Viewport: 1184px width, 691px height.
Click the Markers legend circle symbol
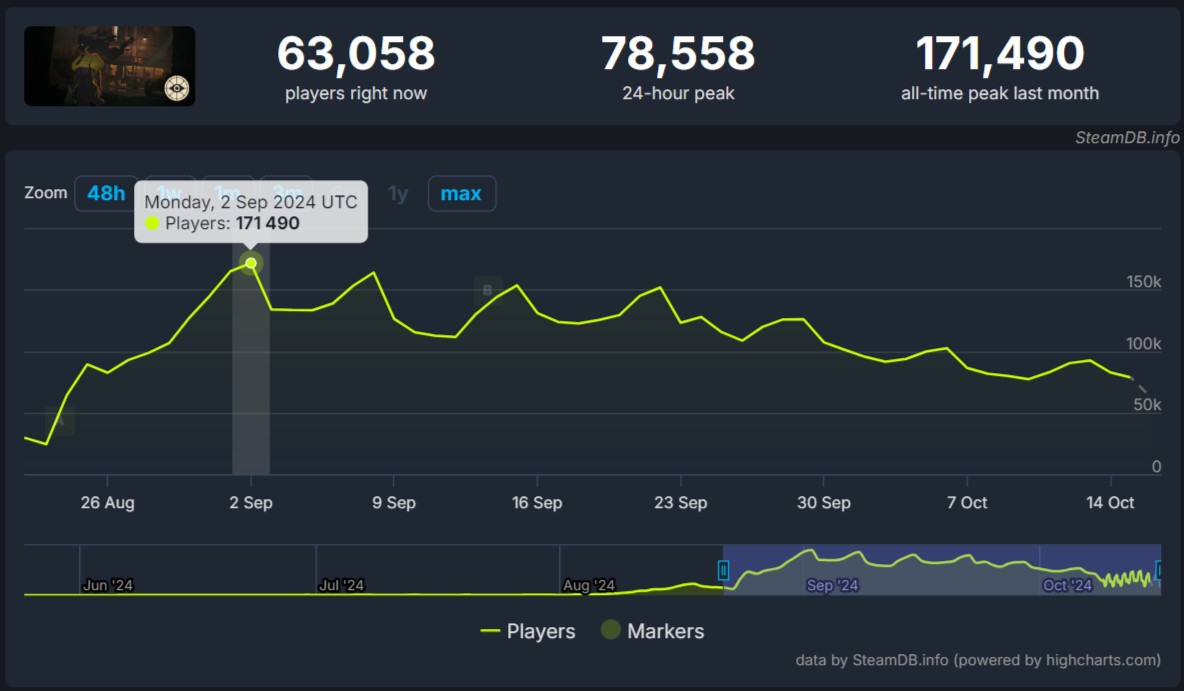point(610,629)
